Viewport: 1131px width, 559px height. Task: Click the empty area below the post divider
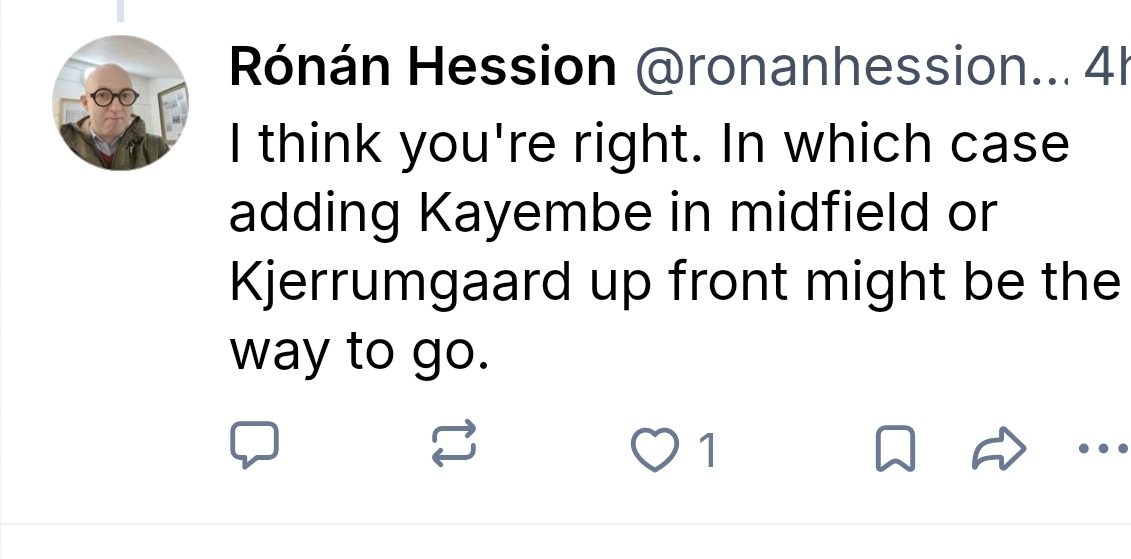(565, 542)
